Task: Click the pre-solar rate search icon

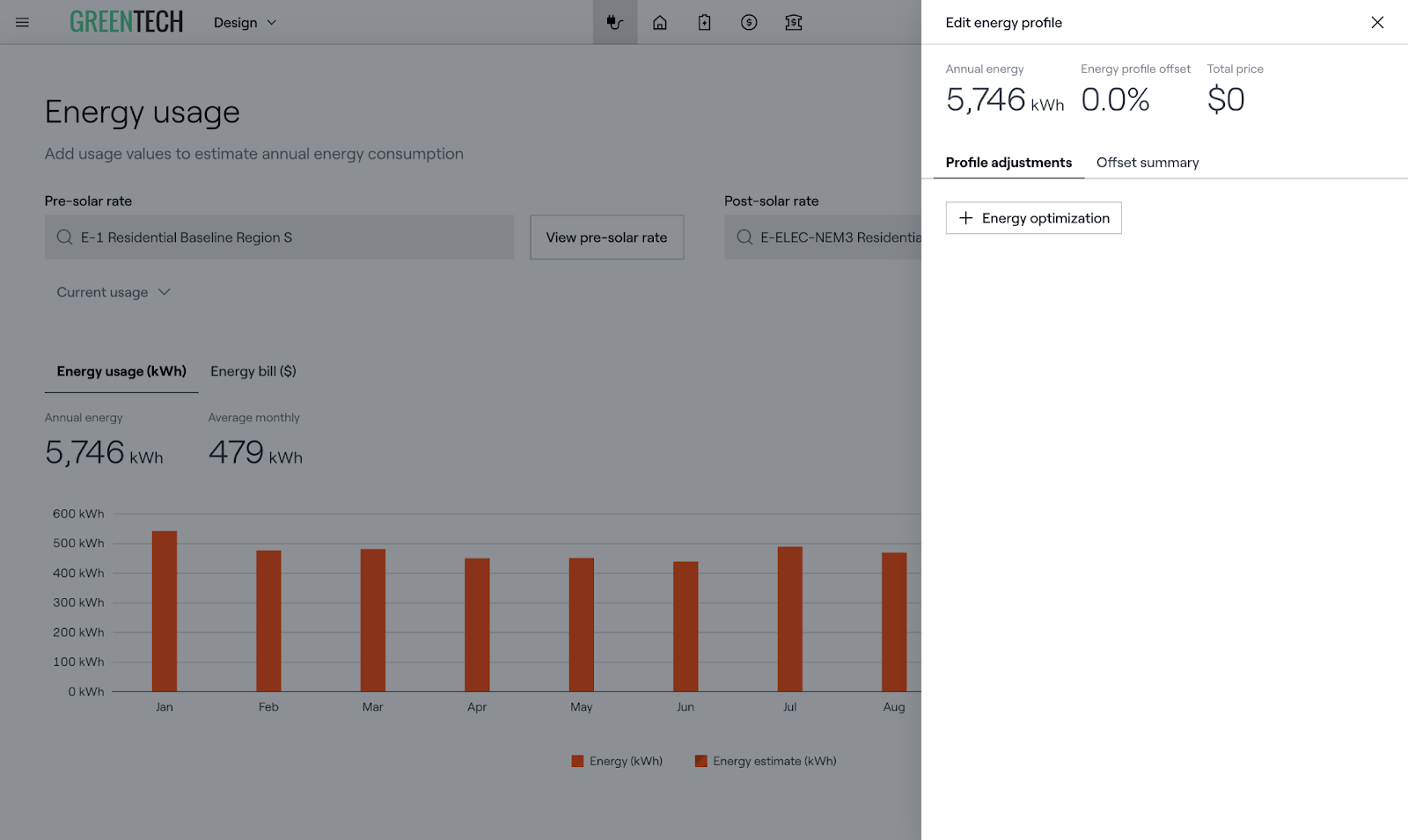Action: pyautogui.click(x=64, y=237)
